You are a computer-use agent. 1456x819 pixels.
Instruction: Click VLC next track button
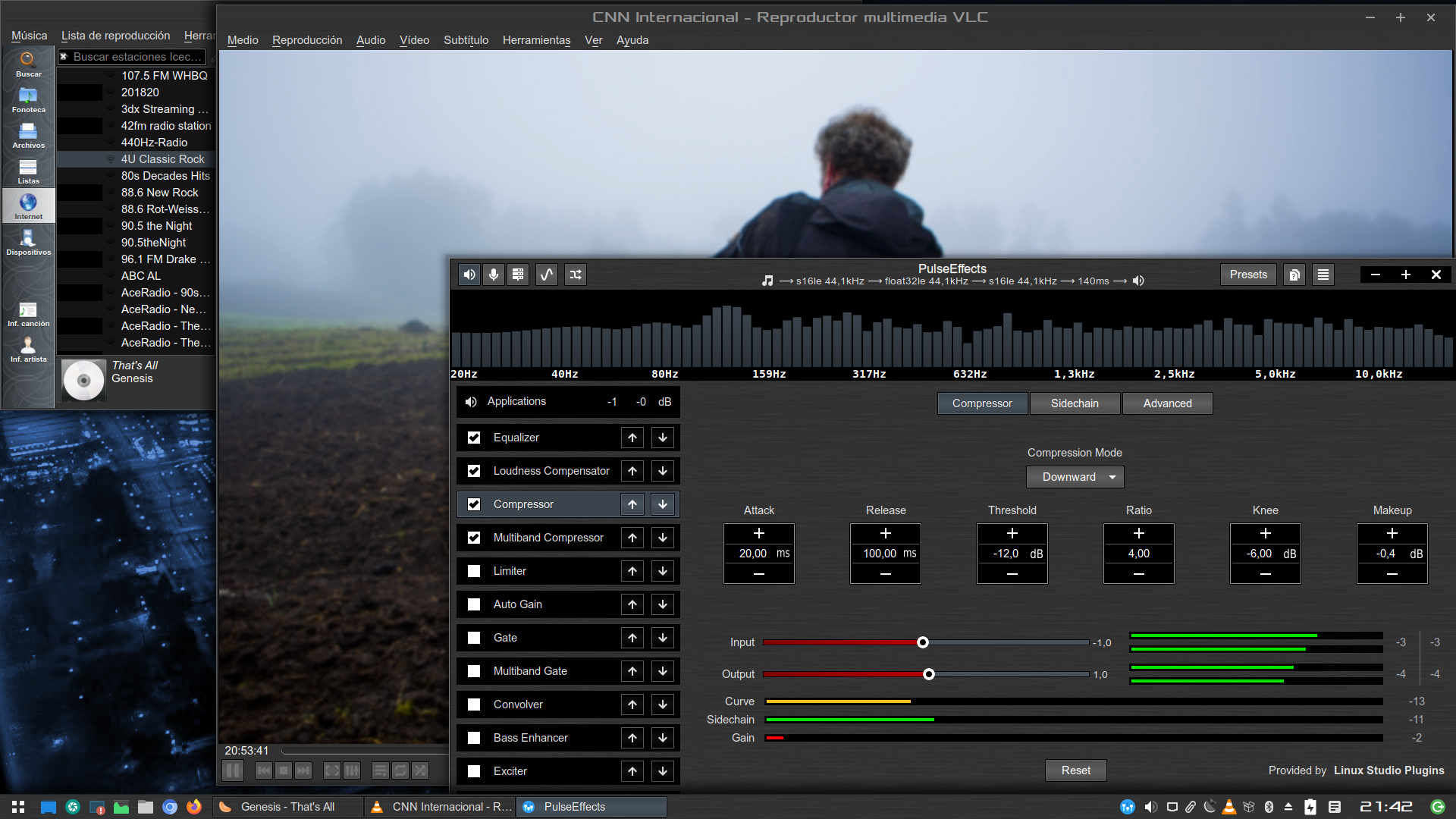pos(303,770)
